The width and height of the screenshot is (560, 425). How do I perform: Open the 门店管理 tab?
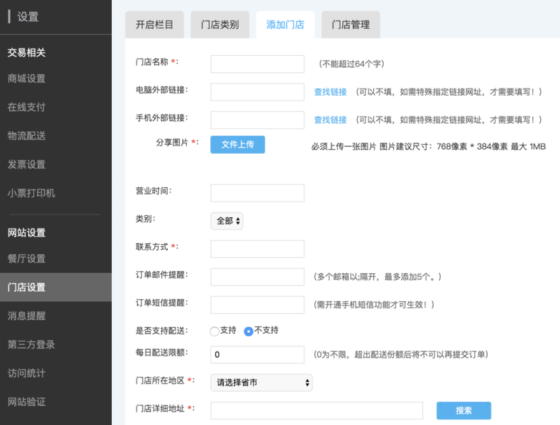(351, 25)
